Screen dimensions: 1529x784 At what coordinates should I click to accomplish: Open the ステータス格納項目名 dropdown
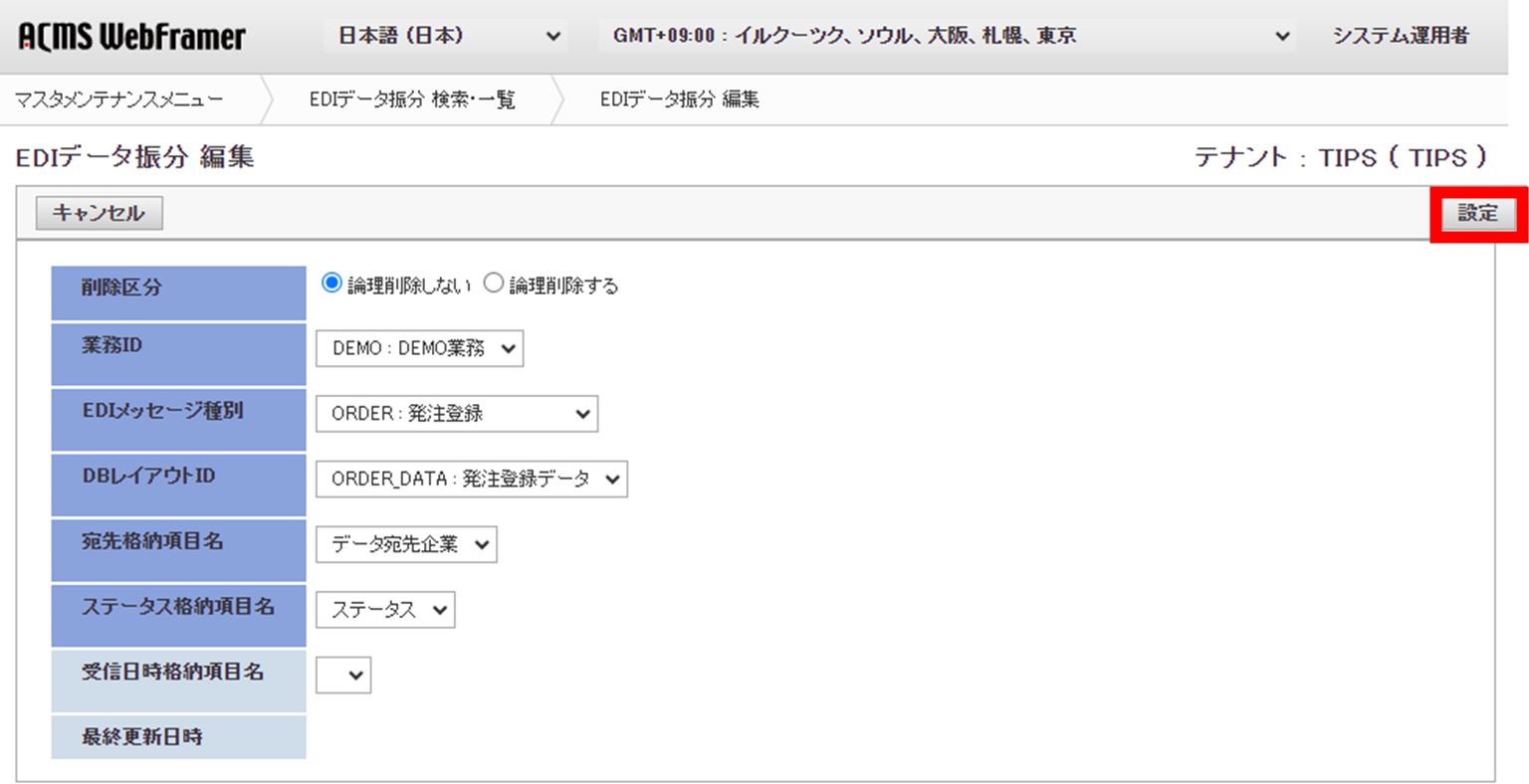point(384,610)
